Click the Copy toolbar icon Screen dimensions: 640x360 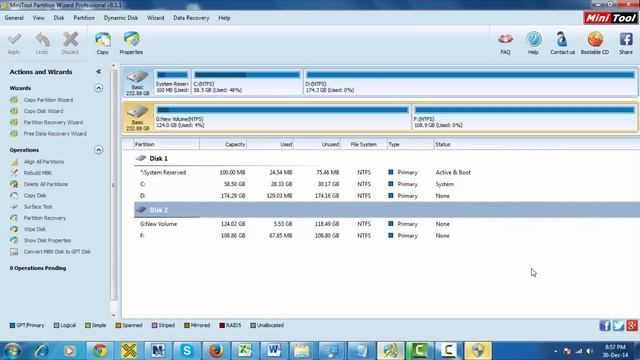(102, 43)
